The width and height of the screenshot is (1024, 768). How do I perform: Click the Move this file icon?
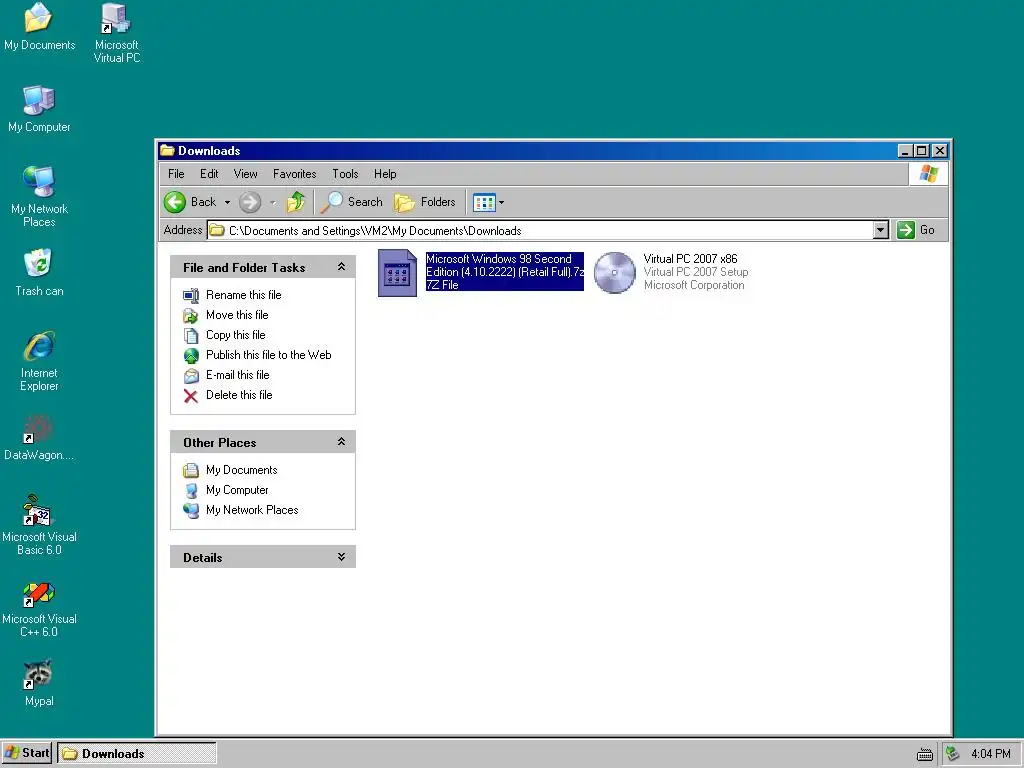(x=191, y=316)
